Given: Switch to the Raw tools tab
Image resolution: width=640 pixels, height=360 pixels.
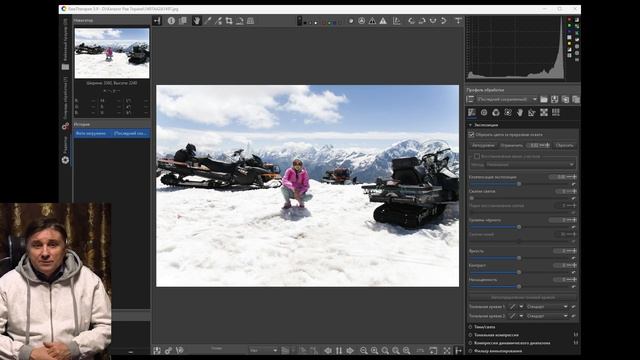Looking at the screenshot, I should click(544, 113).
